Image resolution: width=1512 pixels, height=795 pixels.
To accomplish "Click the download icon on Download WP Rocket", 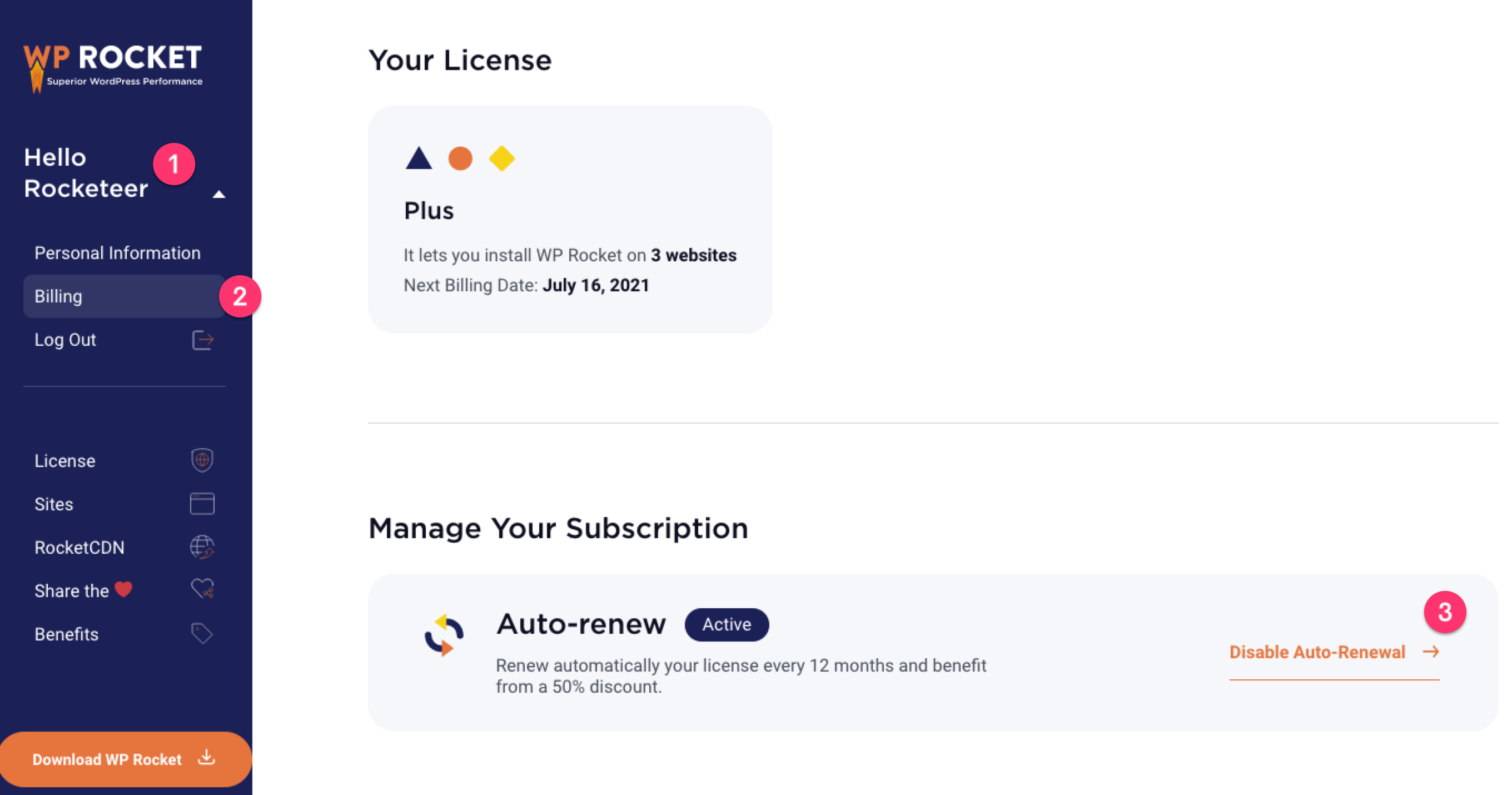I will tap(207, 759).
